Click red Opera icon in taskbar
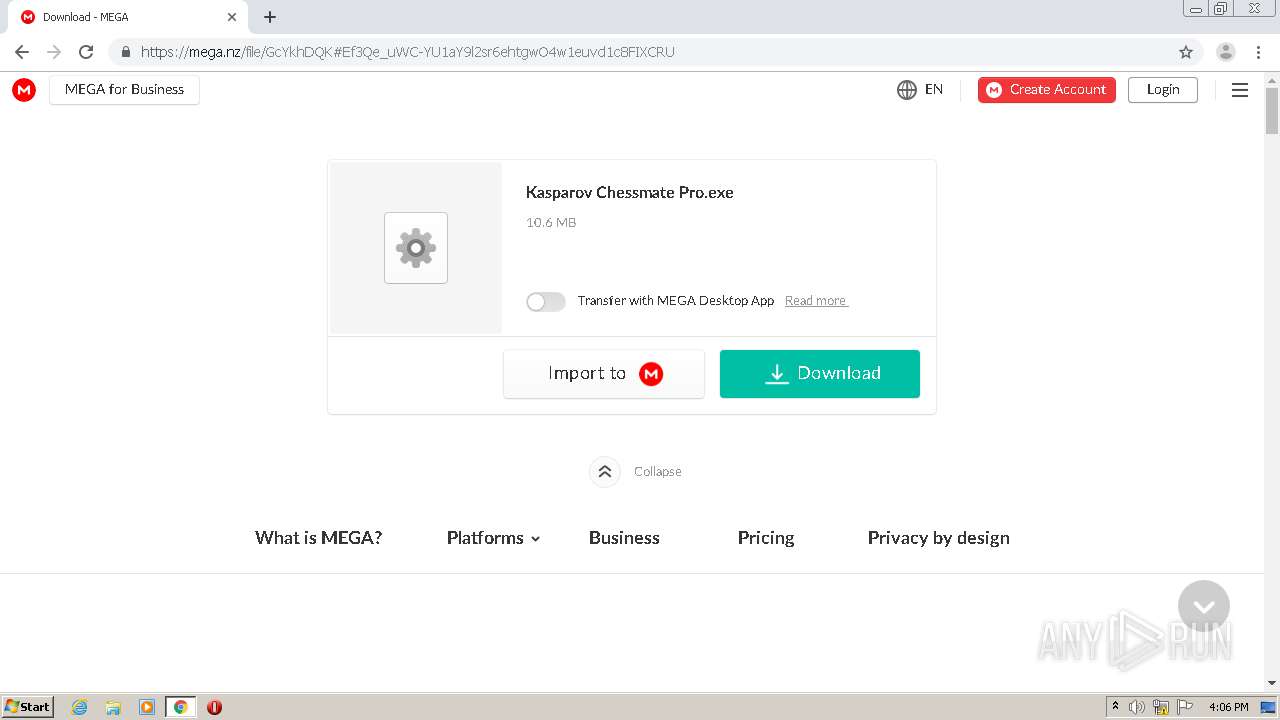The image size is (1280, 720). click(x=214, y=707)
